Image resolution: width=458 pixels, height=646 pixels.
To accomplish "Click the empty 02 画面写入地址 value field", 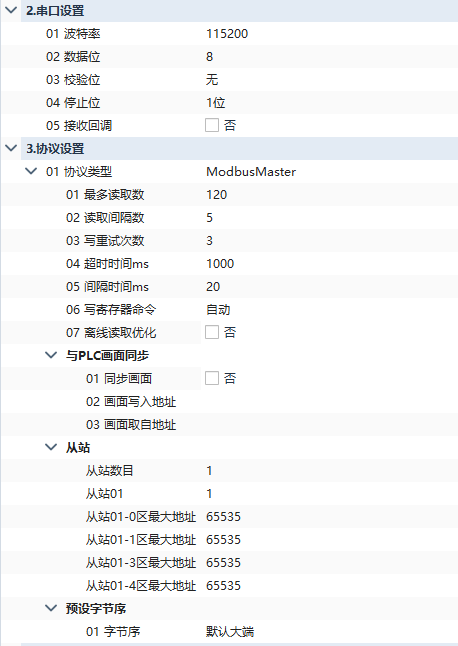I will click(329, 401).
